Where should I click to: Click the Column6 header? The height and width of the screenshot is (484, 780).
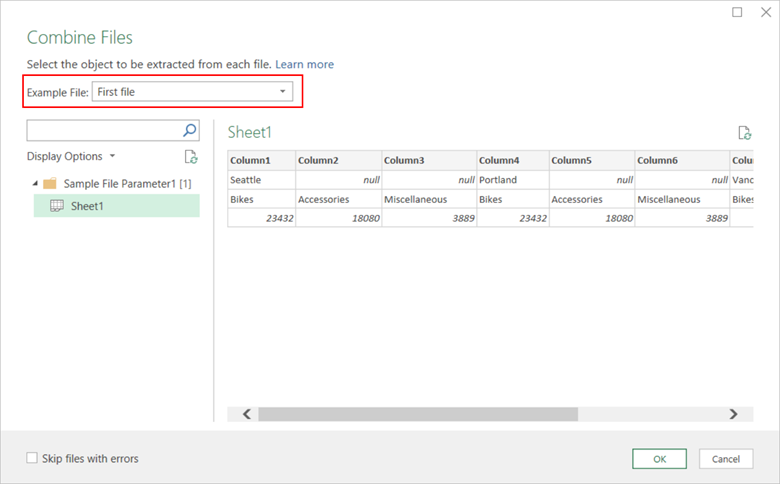(x=682, y=160)
